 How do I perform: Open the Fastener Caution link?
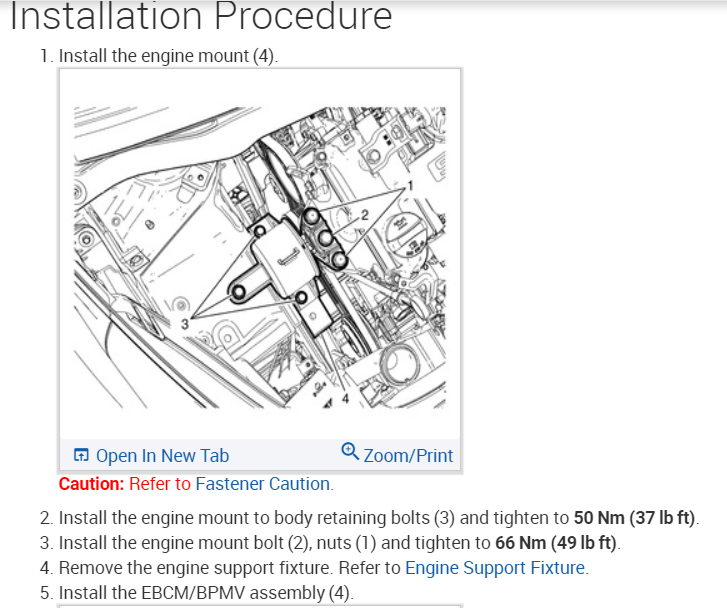coord(263,484)
